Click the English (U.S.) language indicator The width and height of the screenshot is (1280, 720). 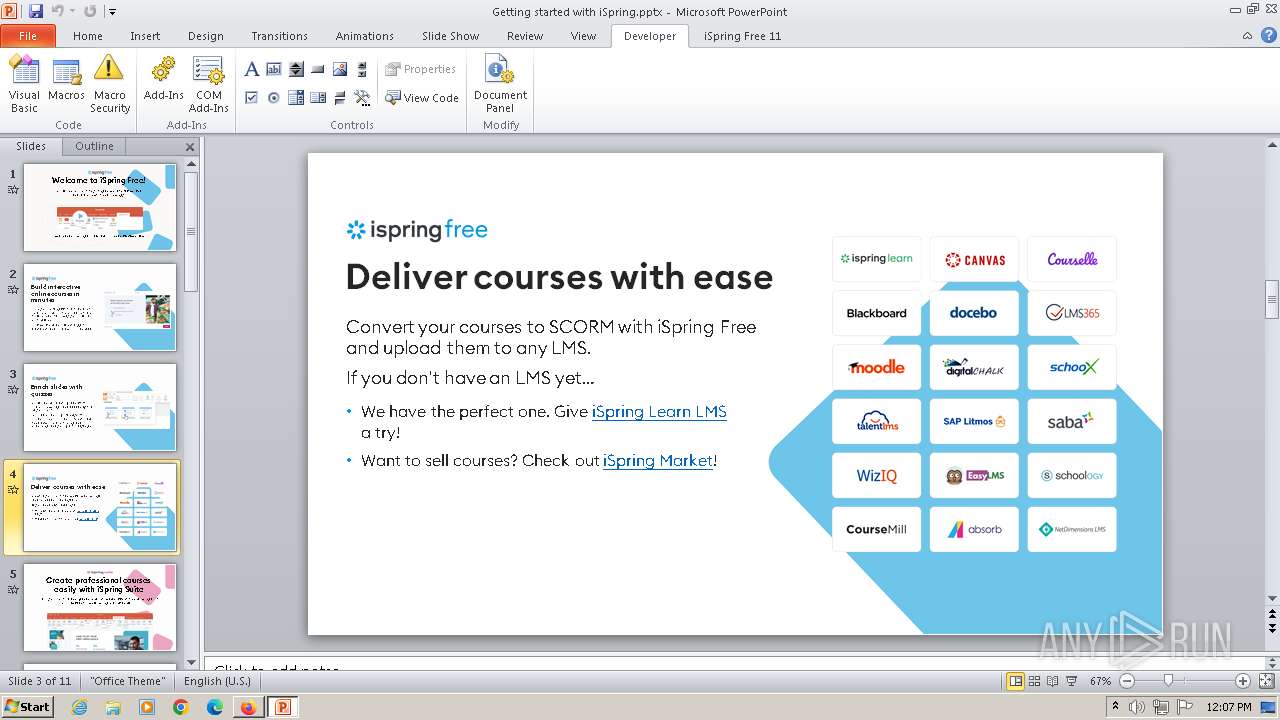(217, 681)
